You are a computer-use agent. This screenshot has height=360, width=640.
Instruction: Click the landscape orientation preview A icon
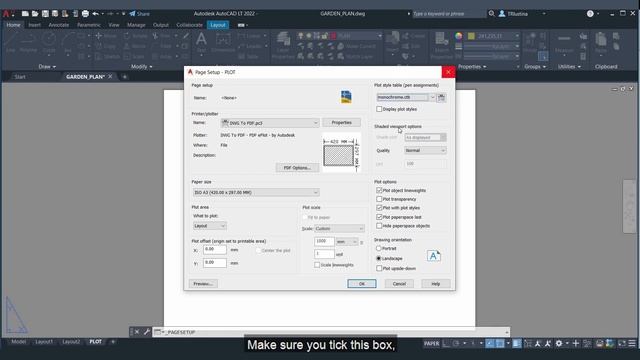[433, 256]
